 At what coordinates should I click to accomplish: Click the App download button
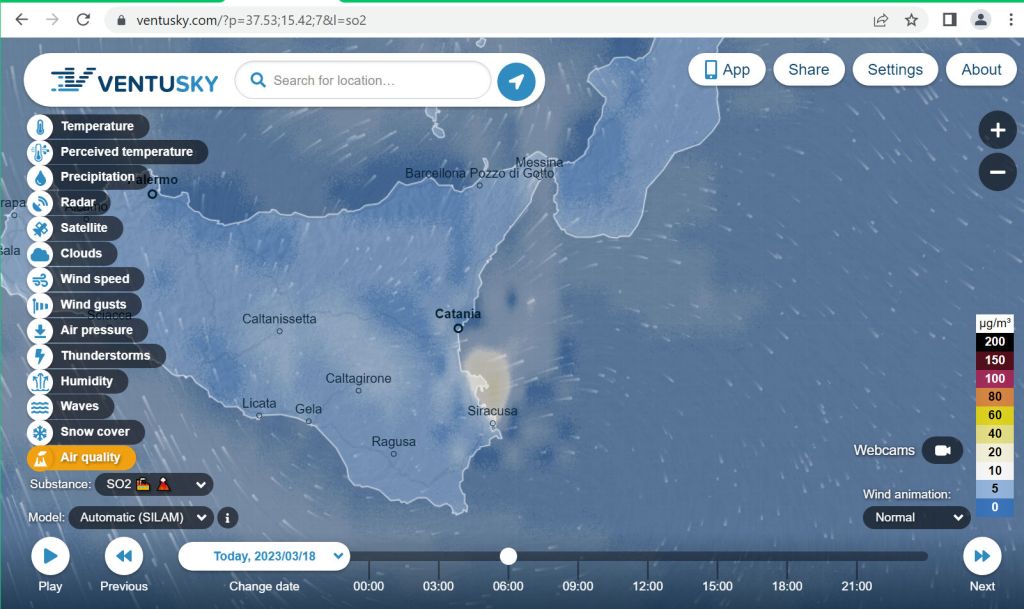coord(727,70)
